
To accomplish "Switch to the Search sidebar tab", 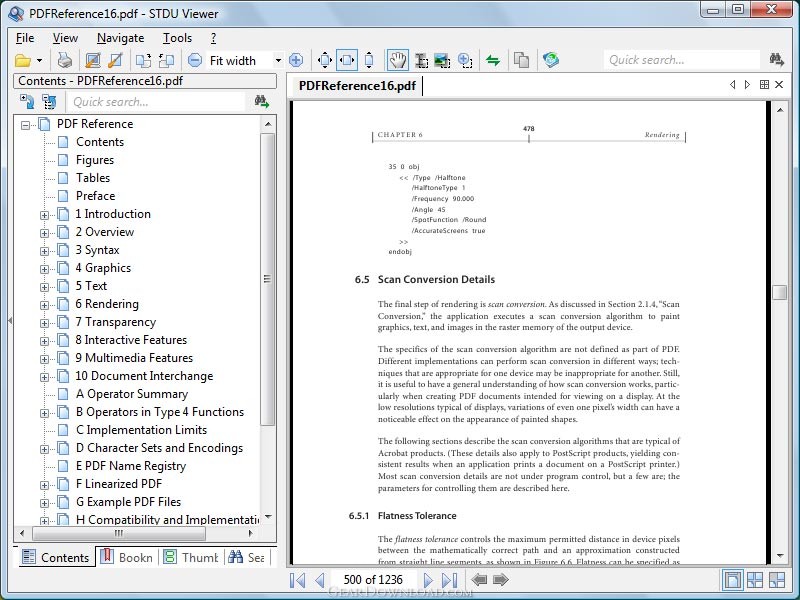I will pos(247,557).
